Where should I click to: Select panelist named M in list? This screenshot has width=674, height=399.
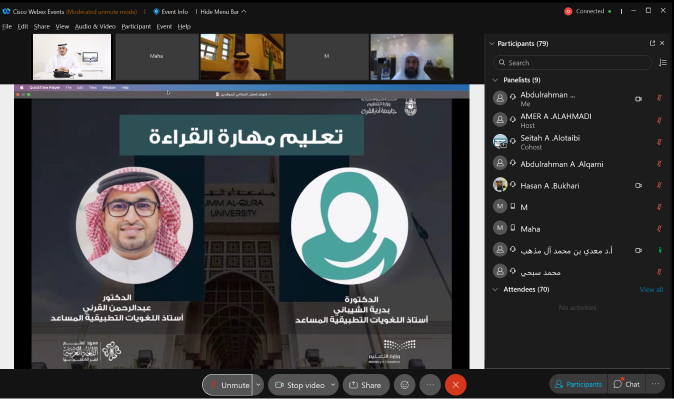click(578, 207)
